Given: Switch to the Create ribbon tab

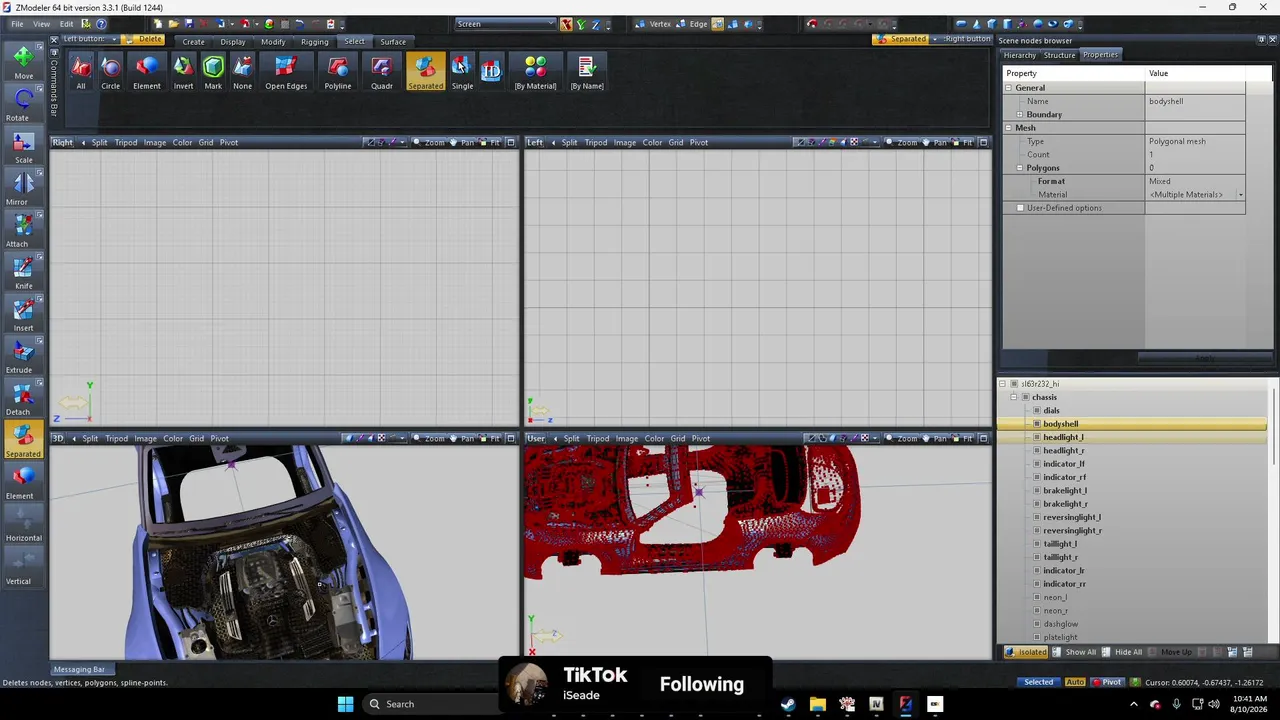Looking at the screenshot, I should point(193,42).
